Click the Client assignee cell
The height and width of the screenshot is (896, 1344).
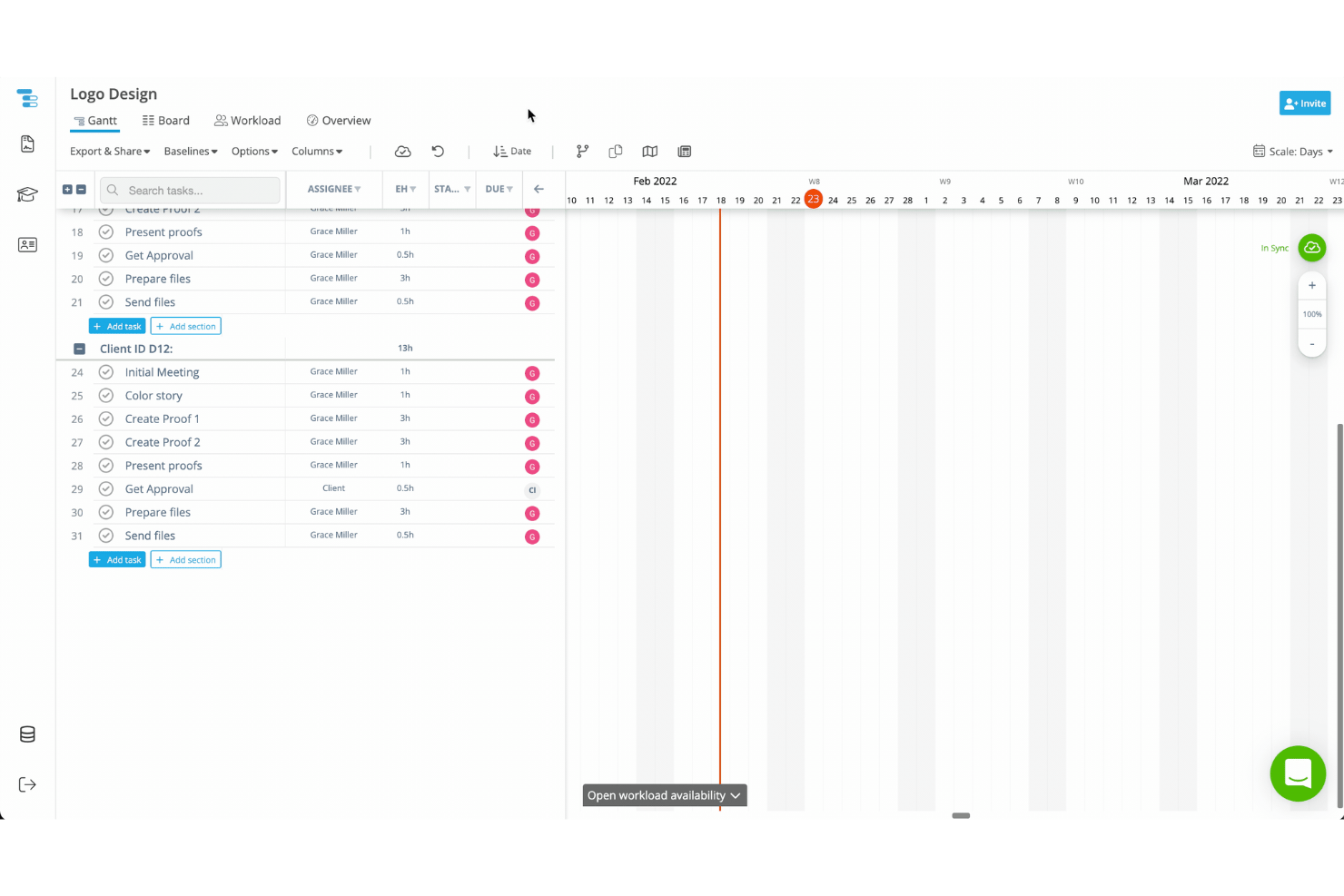click(x=334, y=488)
